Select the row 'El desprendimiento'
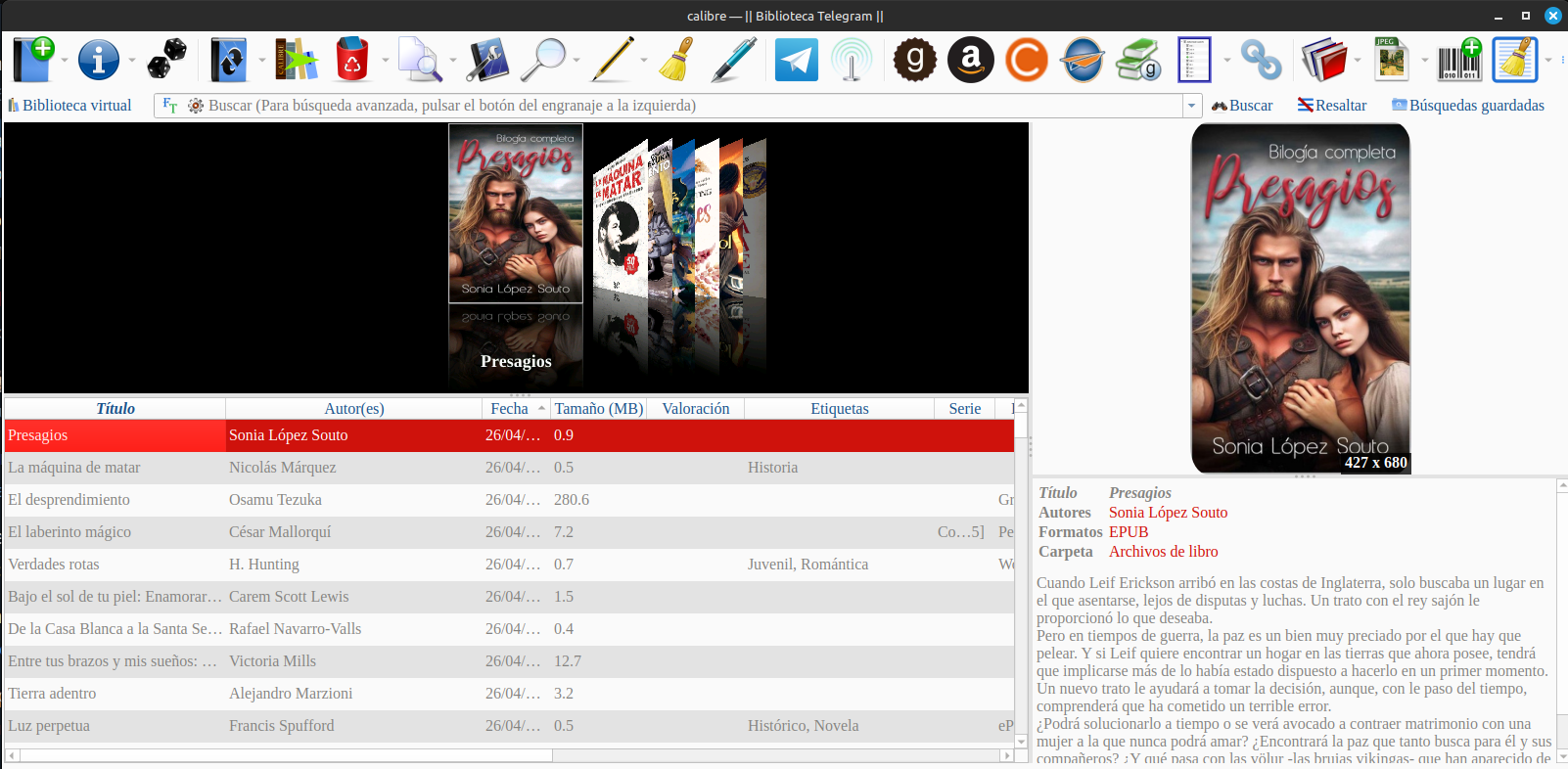 [509, 500]
